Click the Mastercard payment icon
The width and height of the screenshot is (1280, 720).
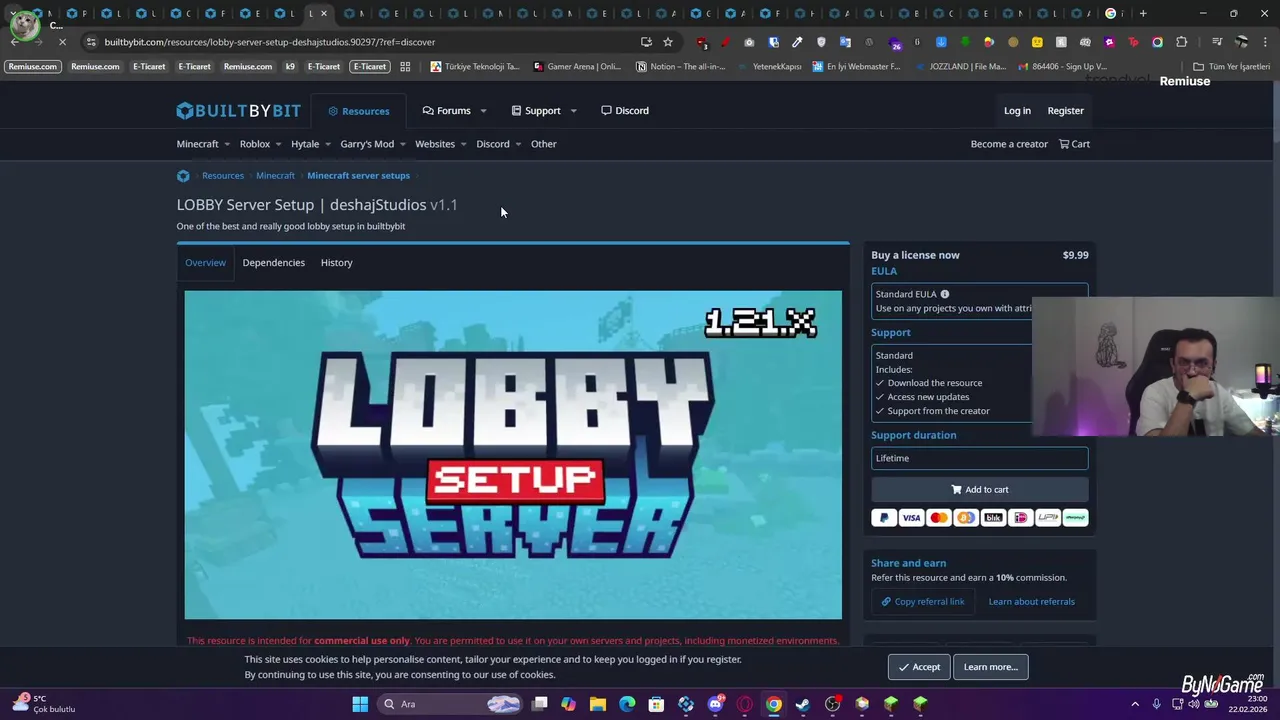[938, 518]
